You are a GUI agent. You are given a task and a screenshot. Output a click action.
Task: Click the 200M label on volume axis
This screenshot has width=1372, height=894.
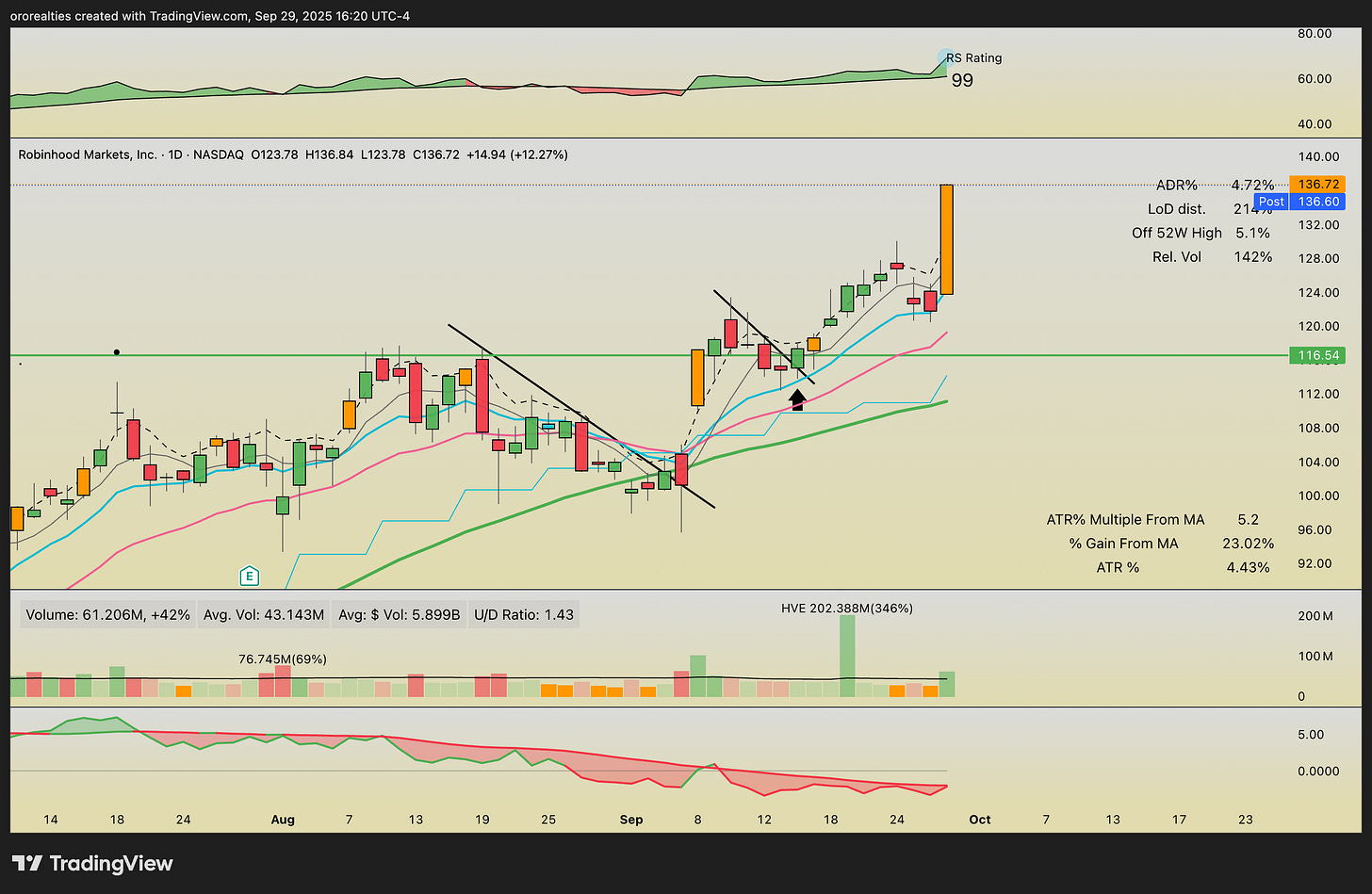click(x=1315, y=616)
